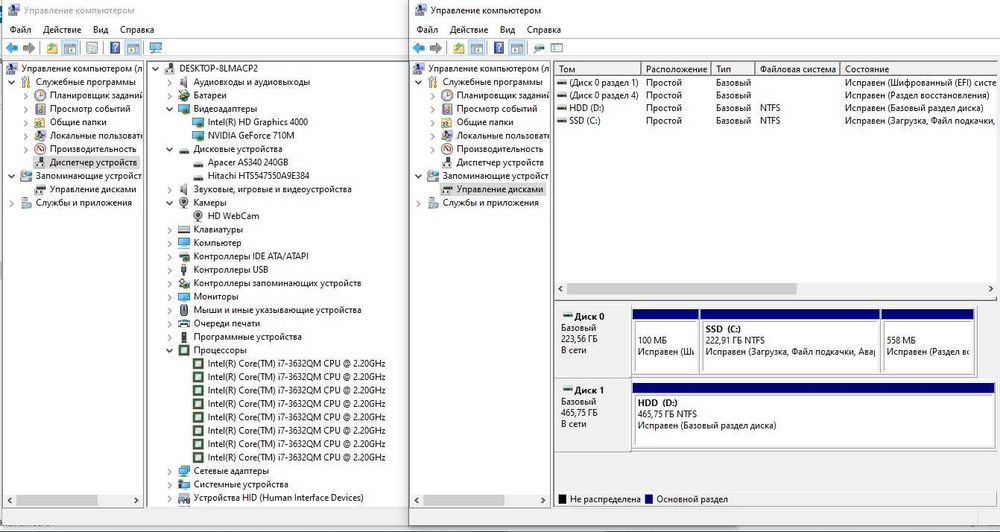Click Основной раздел legend color swatch

[649, 499]
